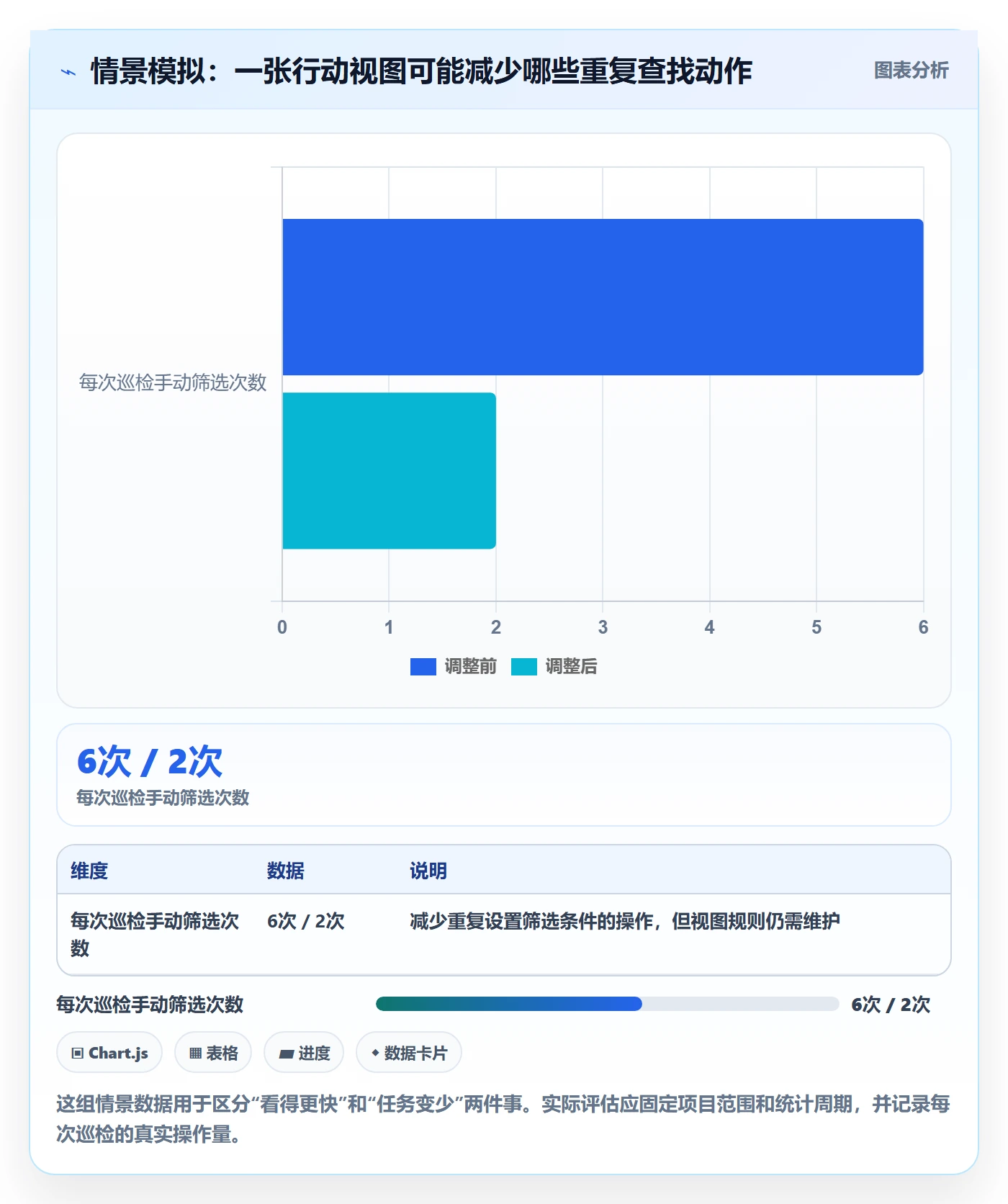Click the x-axis tick label 3
The height and width of the screenshot is (1204, 1008).
pyautogui.click(x=603, y=627)
